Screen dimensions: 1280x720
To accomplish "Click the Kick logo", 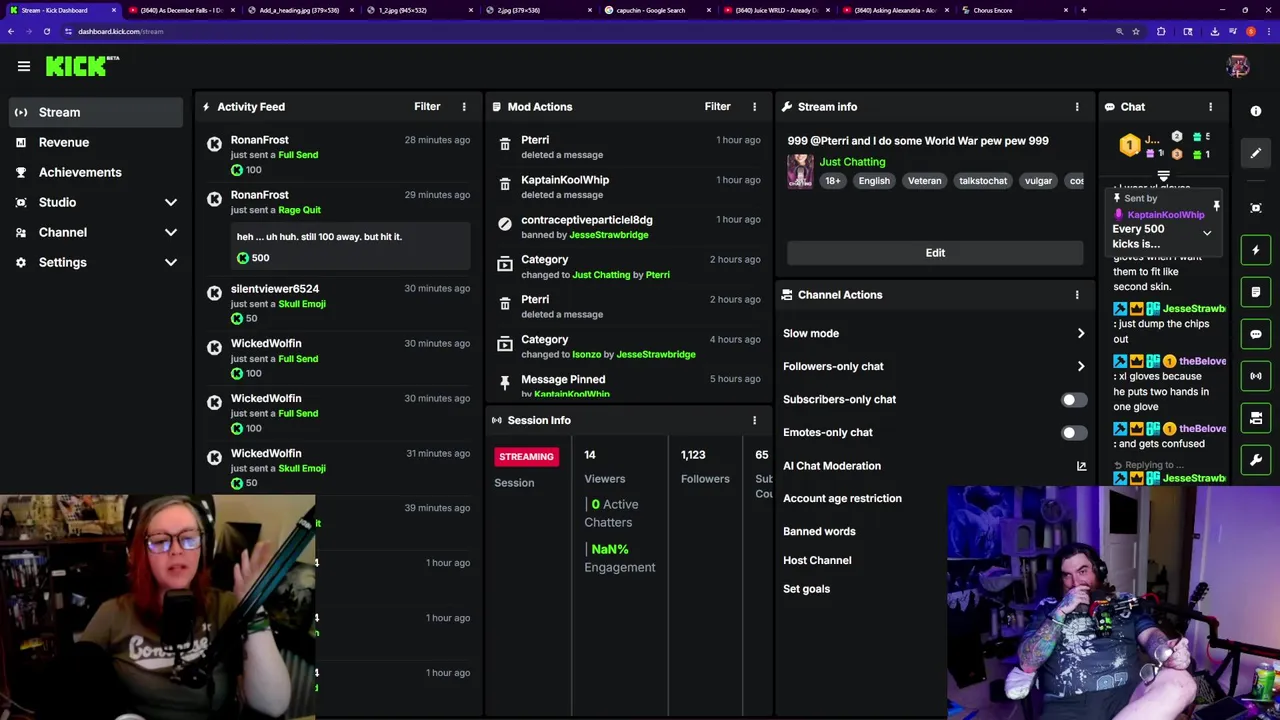I will click(82, 66).
